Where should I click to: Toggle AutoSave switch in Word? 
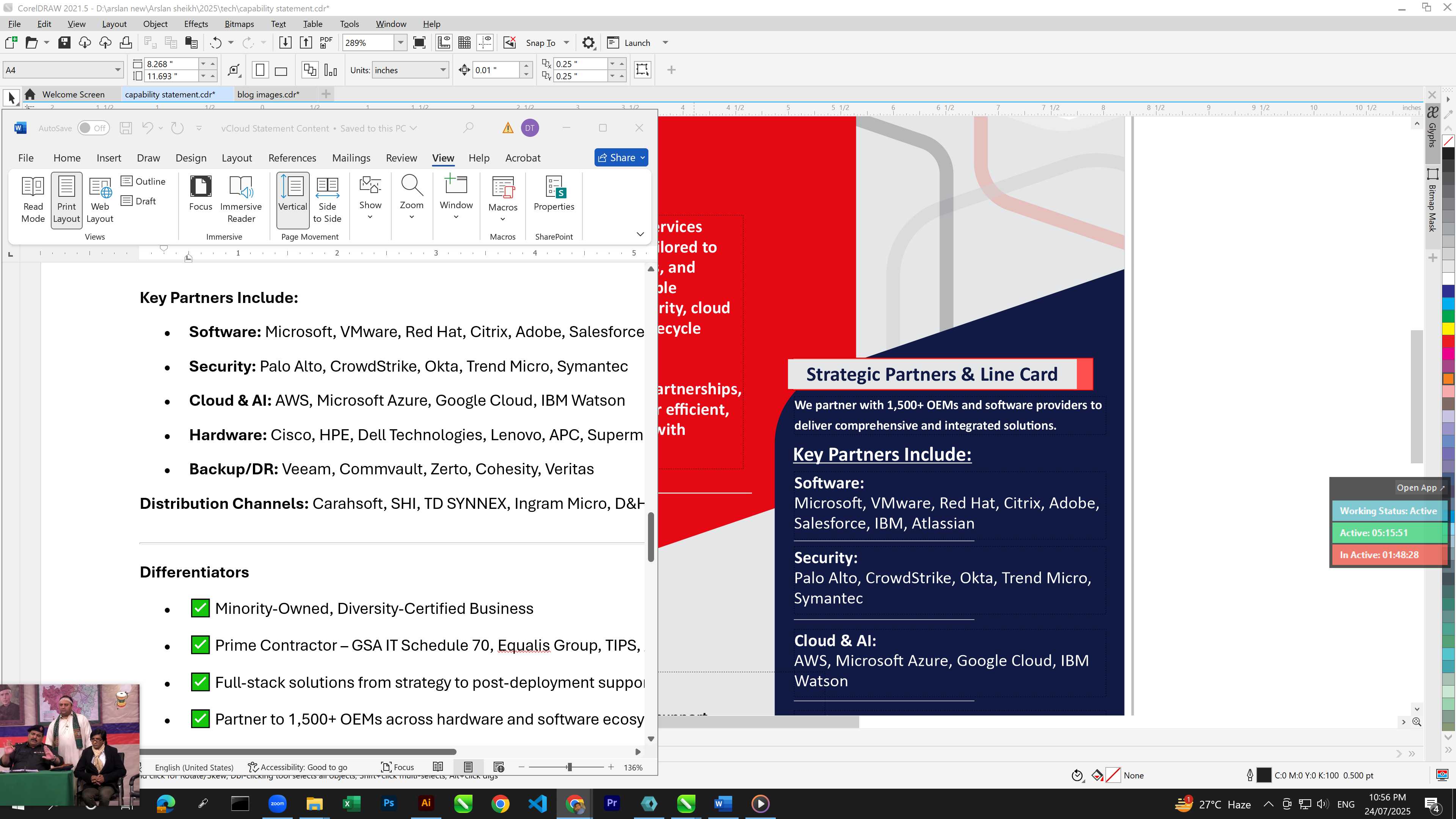click(93, 128)
